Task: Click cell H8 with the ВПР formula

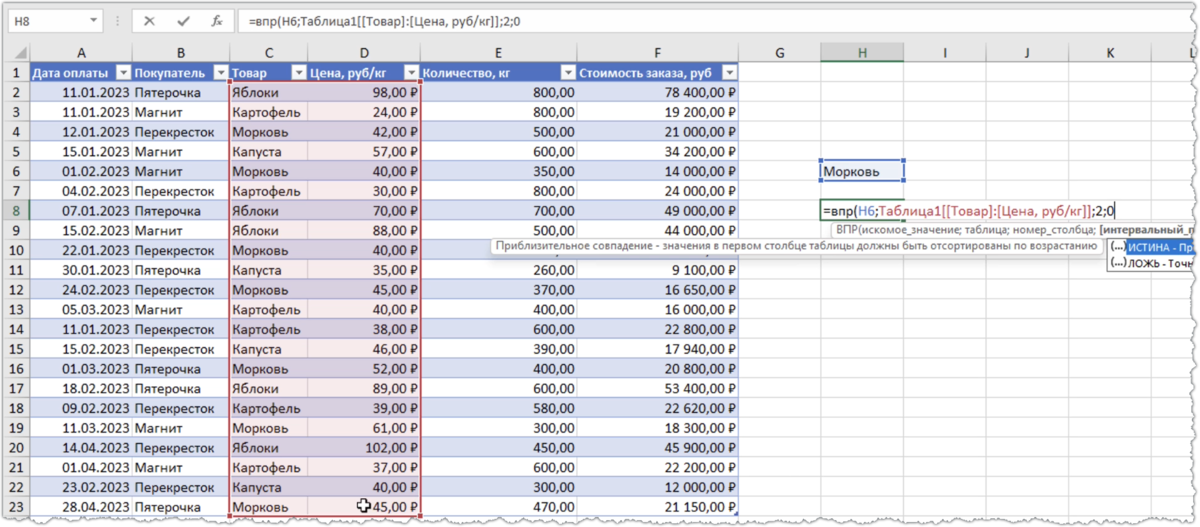Action: [x=861, y=211]
